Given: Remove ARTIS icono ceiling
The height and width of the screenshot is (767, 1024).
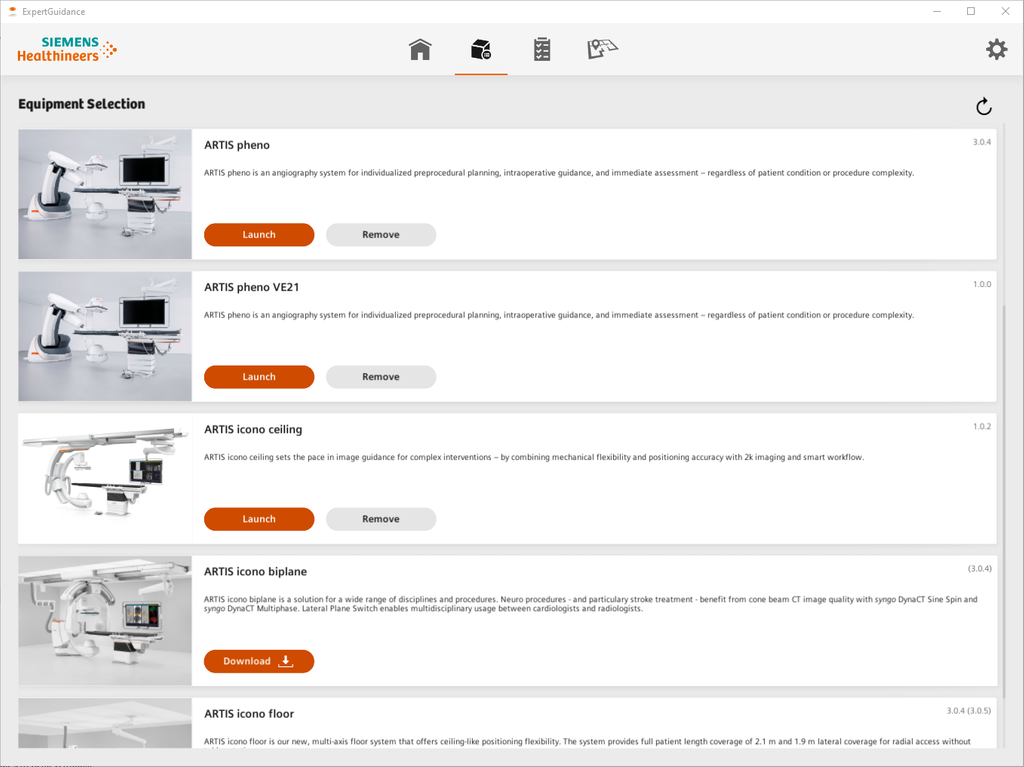Looking at the screenshot, I should 381,519.
